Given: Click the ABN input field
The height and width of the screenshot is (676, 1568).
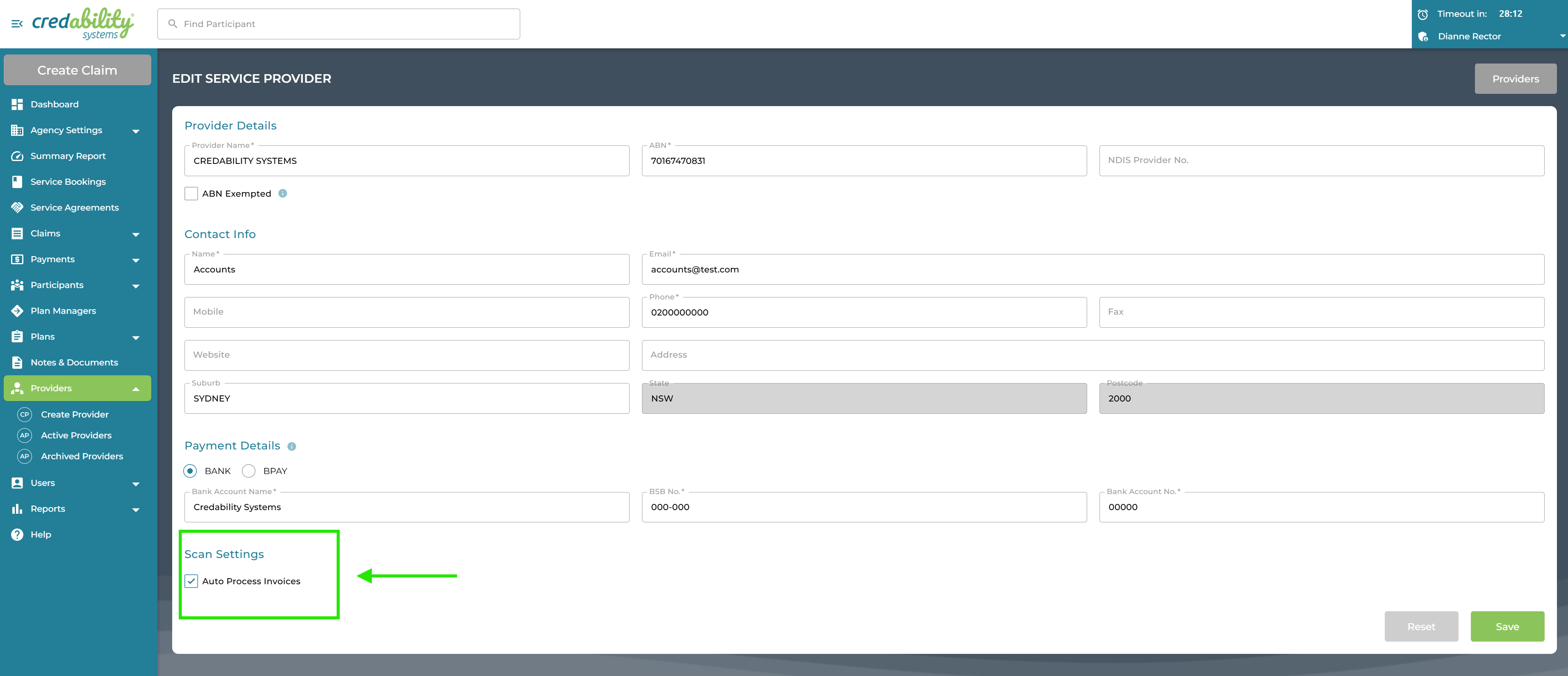Looking at the screenshot, I should 864,161.
